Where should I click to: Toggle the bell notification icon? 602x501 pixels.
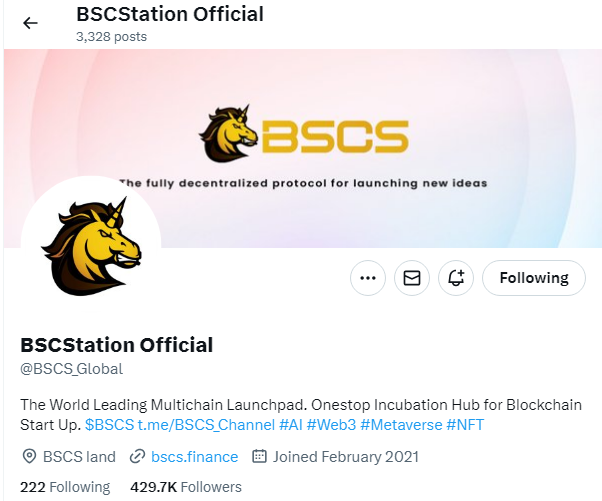456,278
